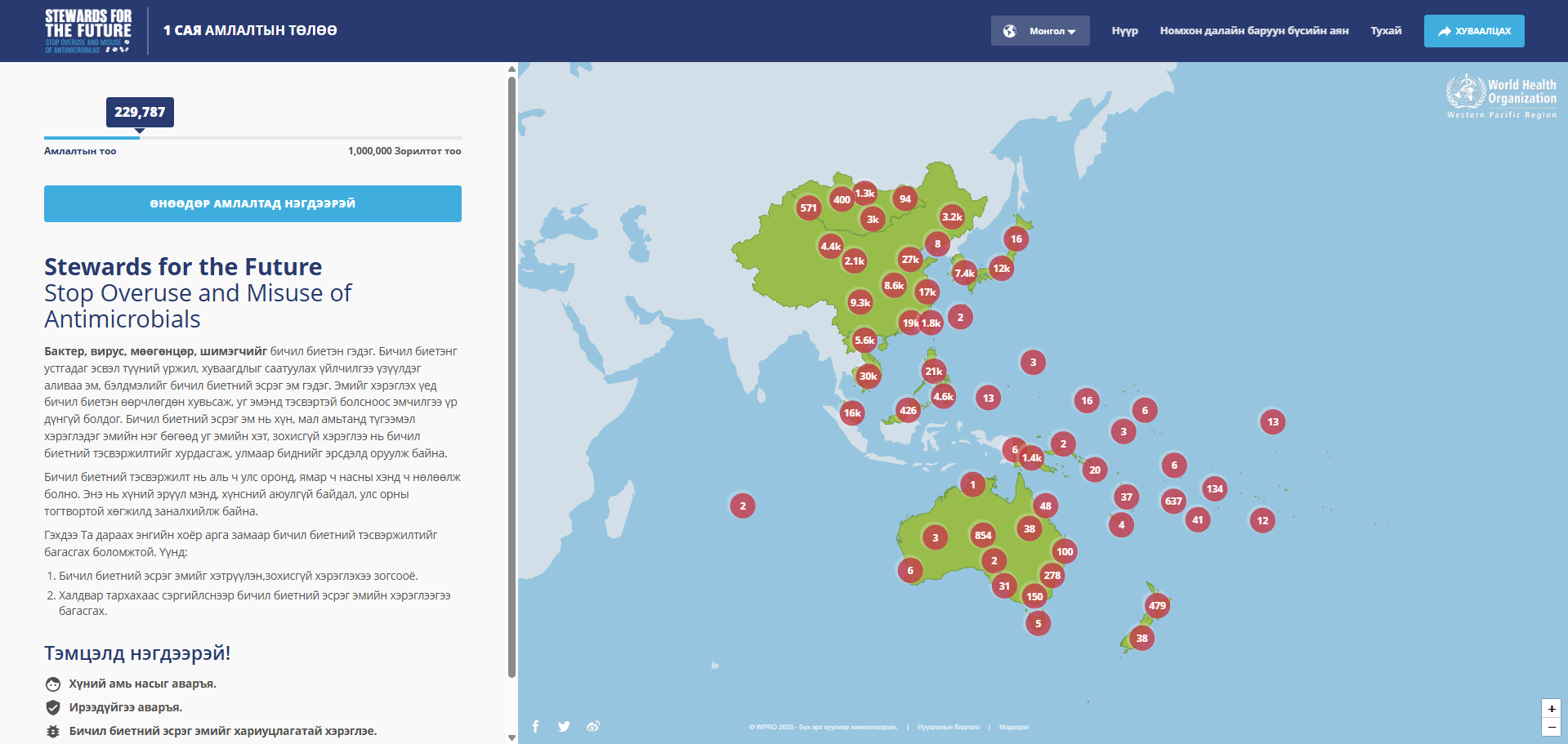Click the 637 pledge map marker
The image size is (1568, 744).
[1173, 501]
